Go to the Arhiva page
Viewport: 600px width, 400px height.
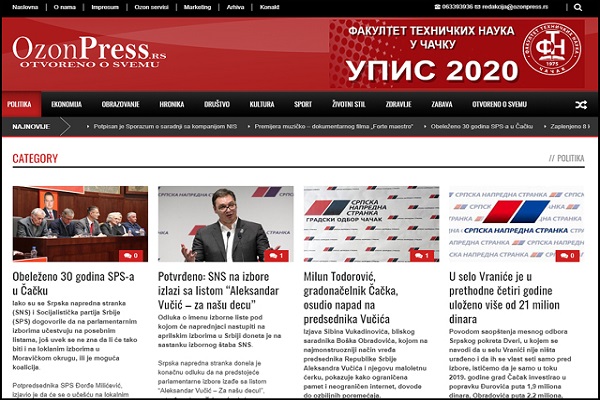(x=234, y=7)
